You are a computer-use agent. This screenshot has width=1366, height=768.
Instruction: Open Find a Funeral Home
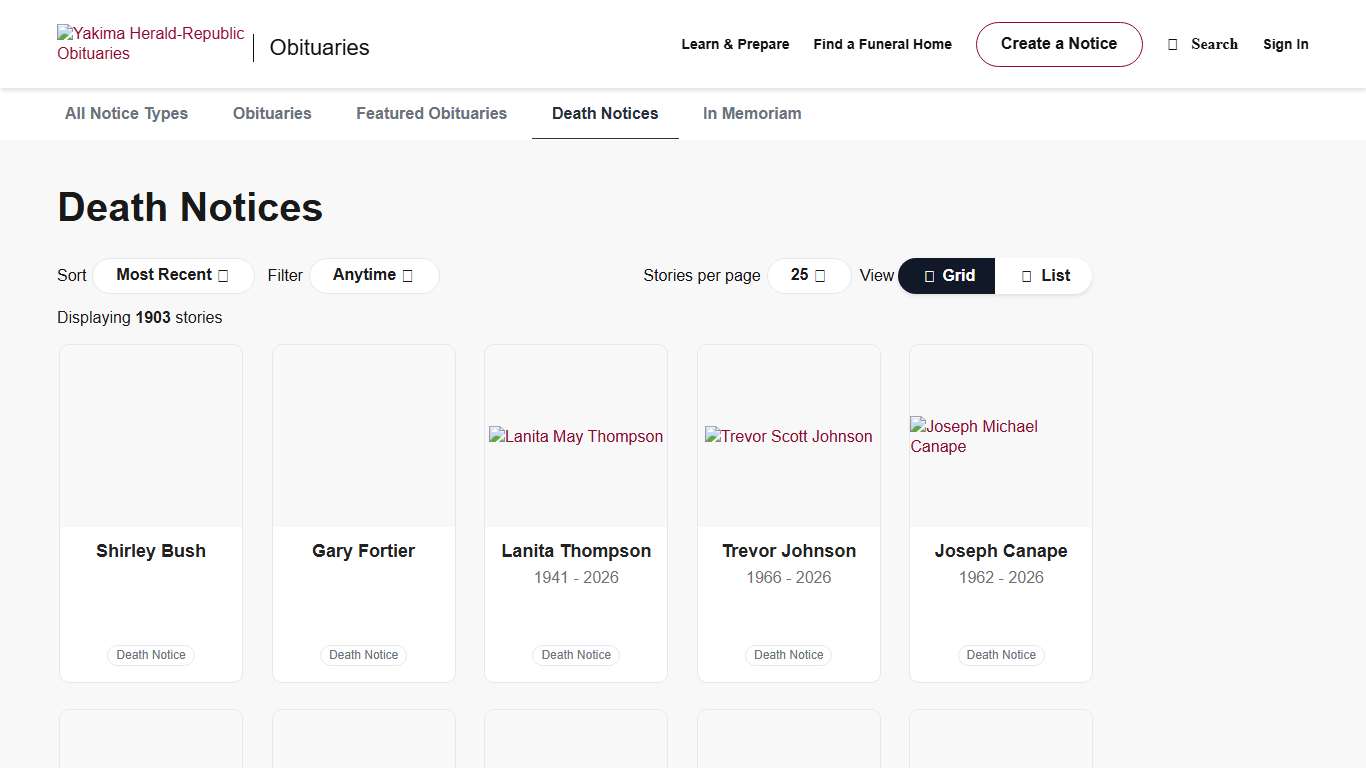882,44
